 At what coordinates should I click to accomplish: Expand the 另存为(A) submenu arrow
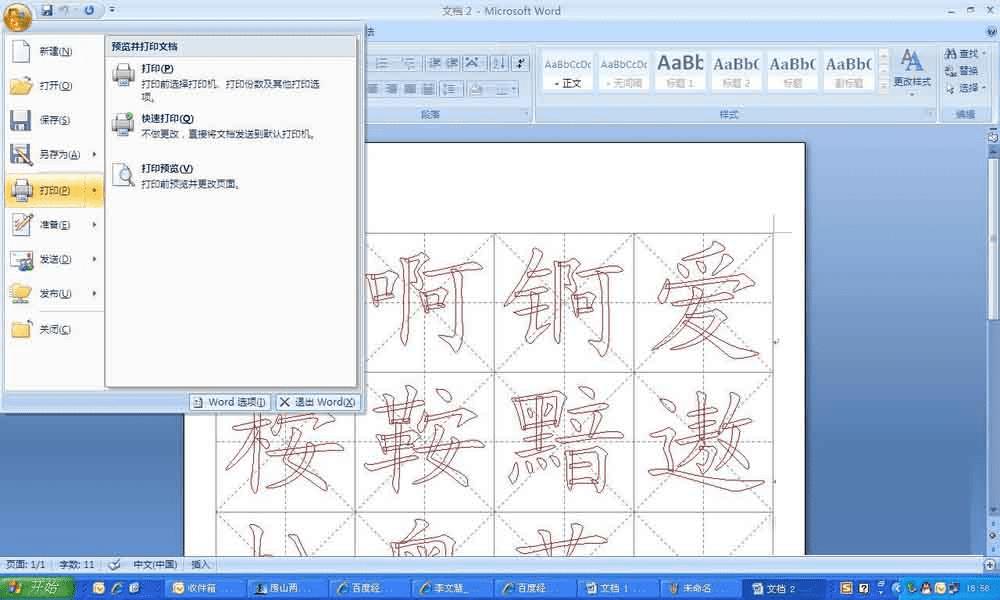coord(94,154)
